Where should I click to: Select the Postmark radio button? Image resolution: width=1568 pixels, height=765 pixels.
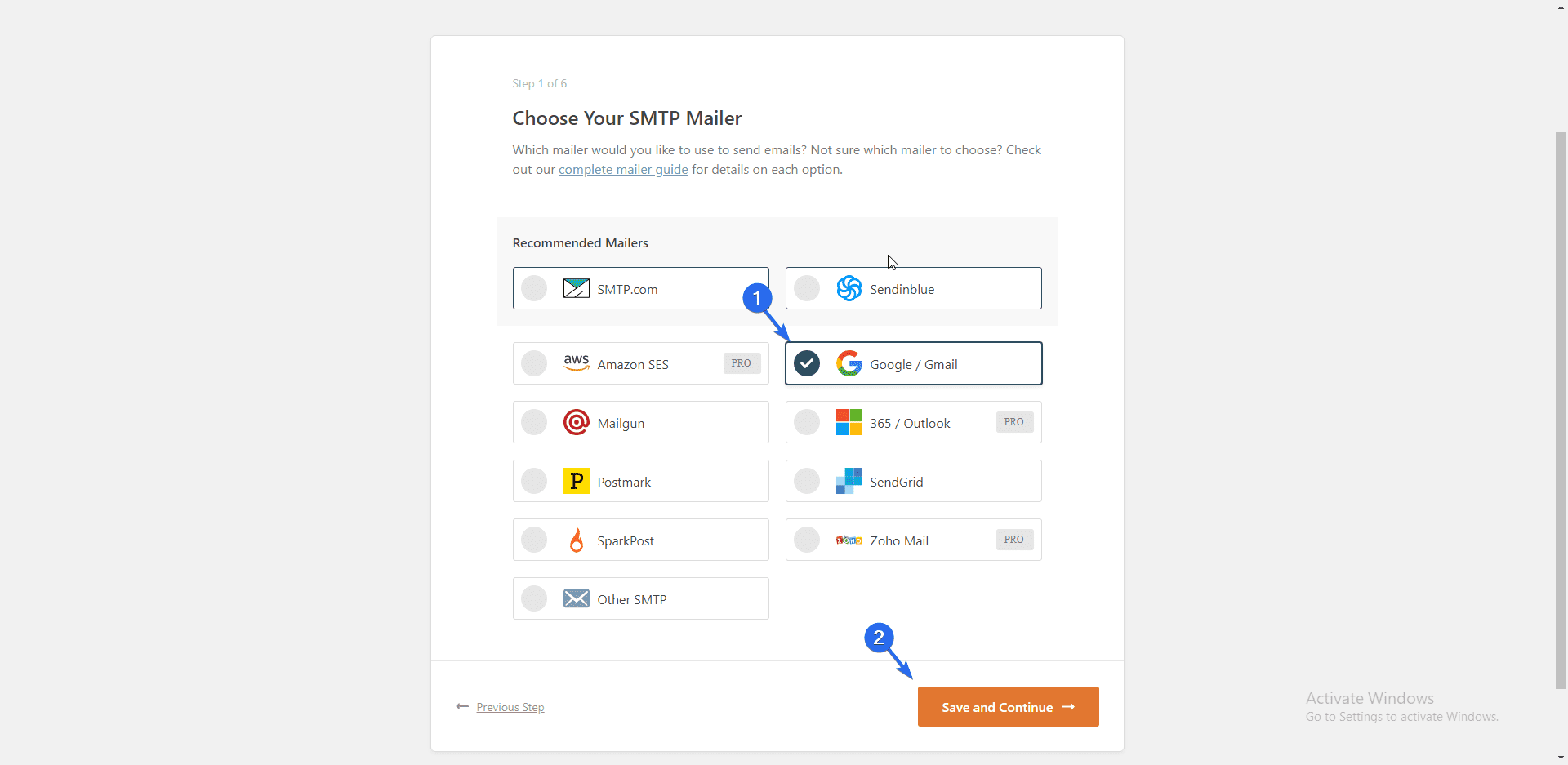[x=534, y=481]
